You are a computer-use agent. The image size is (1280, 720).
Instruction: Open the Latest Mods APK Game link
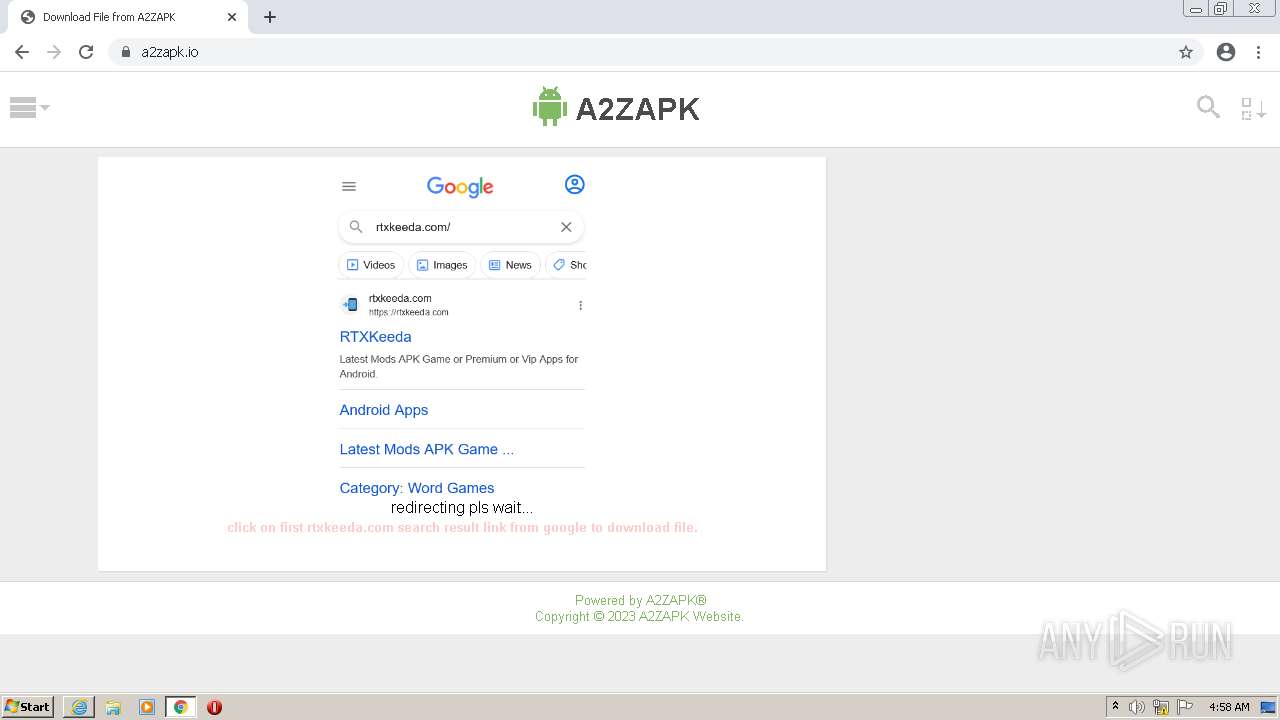pos(427,449)
